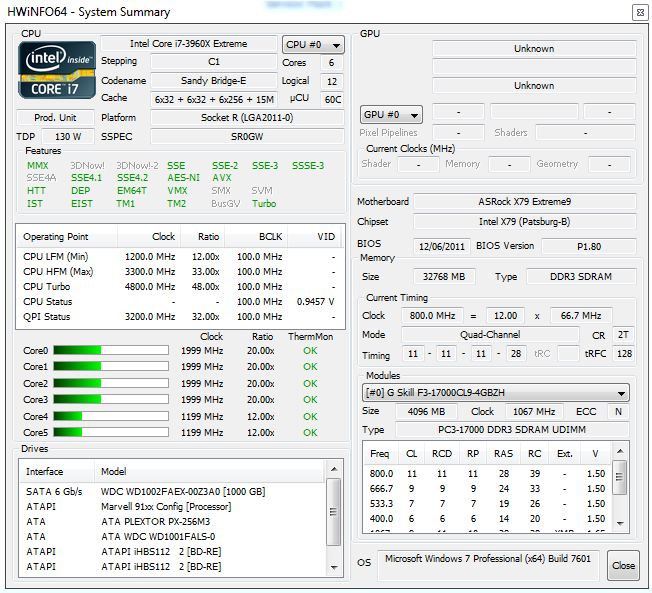652x593 pixels.
Task: Open the GPU #0 selector dropdown
Action: coord(391,114)
